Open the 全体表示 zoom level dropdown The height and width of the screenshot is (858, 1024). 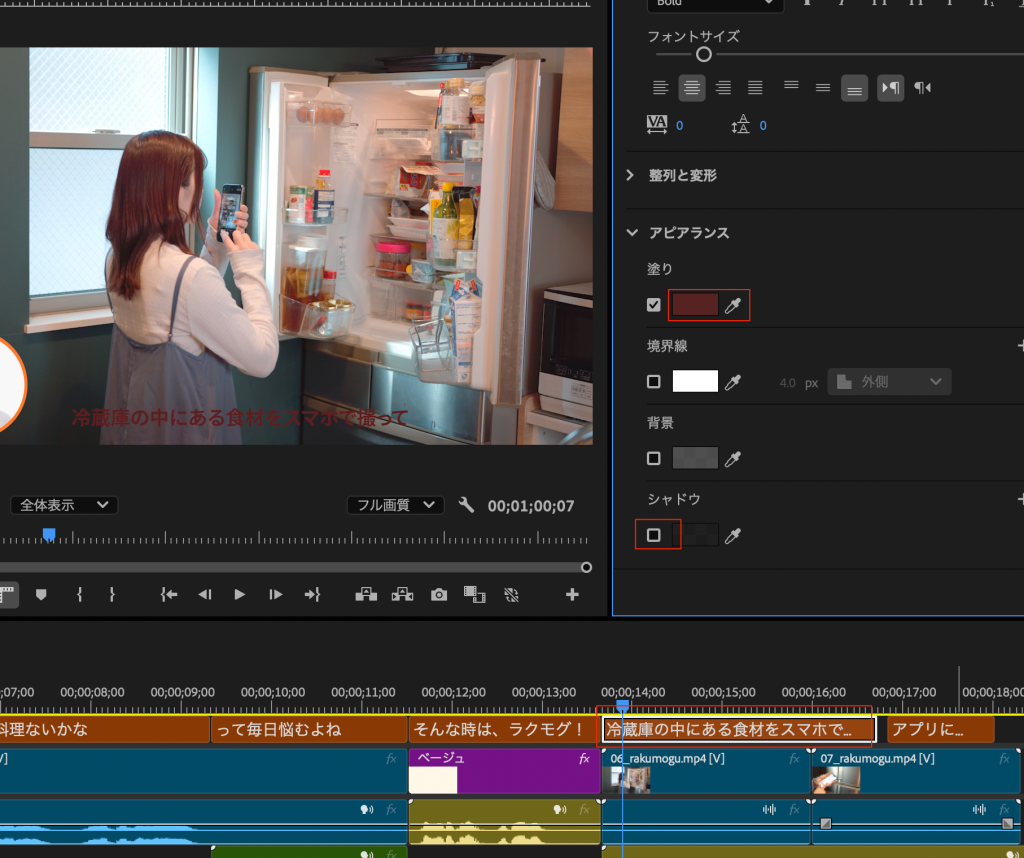[64, 505]
